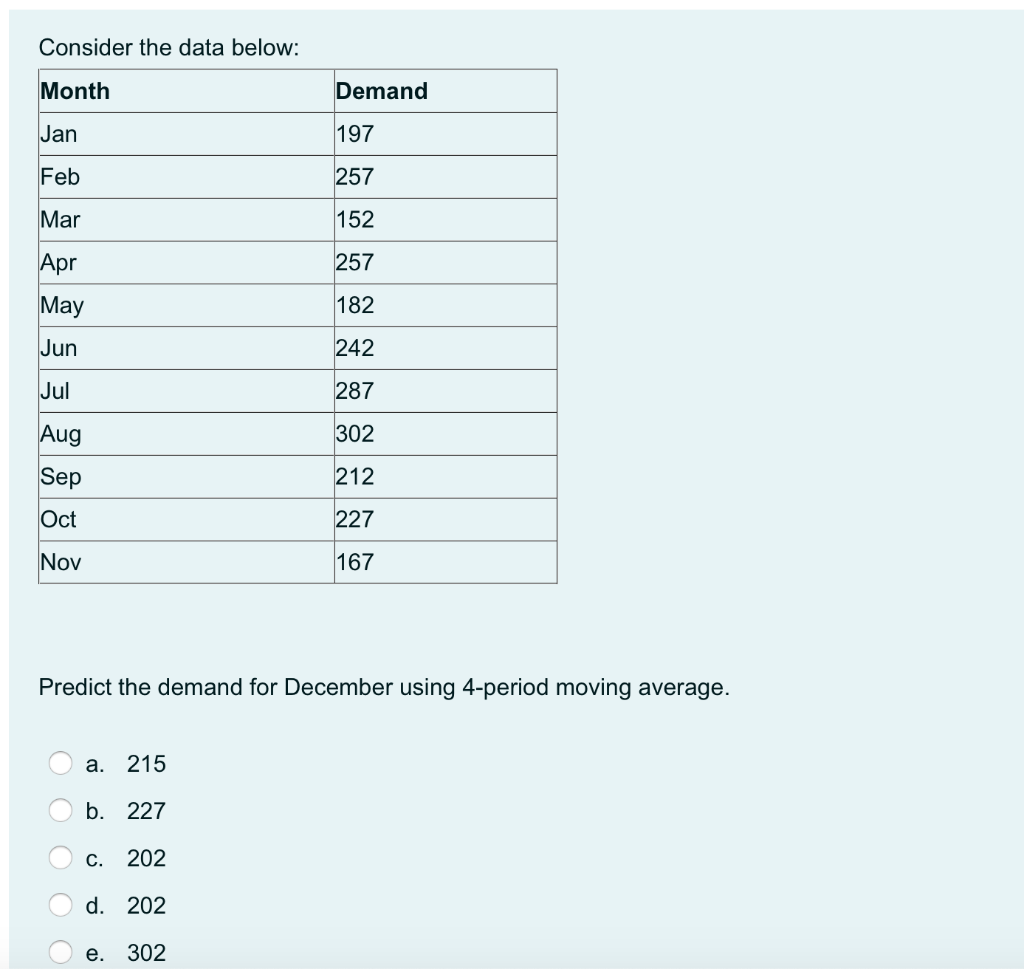Image resolution: width=1024 pixels, height=969 pixels.
Task: Select answer option a. 215
Action: point(60,763)
